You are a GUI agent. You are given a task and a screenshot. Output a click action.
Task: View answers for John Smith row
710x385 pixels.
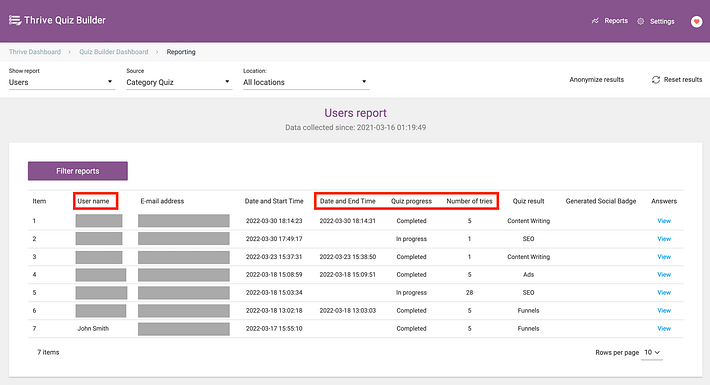pyautogui.click(x=664, y=328)
